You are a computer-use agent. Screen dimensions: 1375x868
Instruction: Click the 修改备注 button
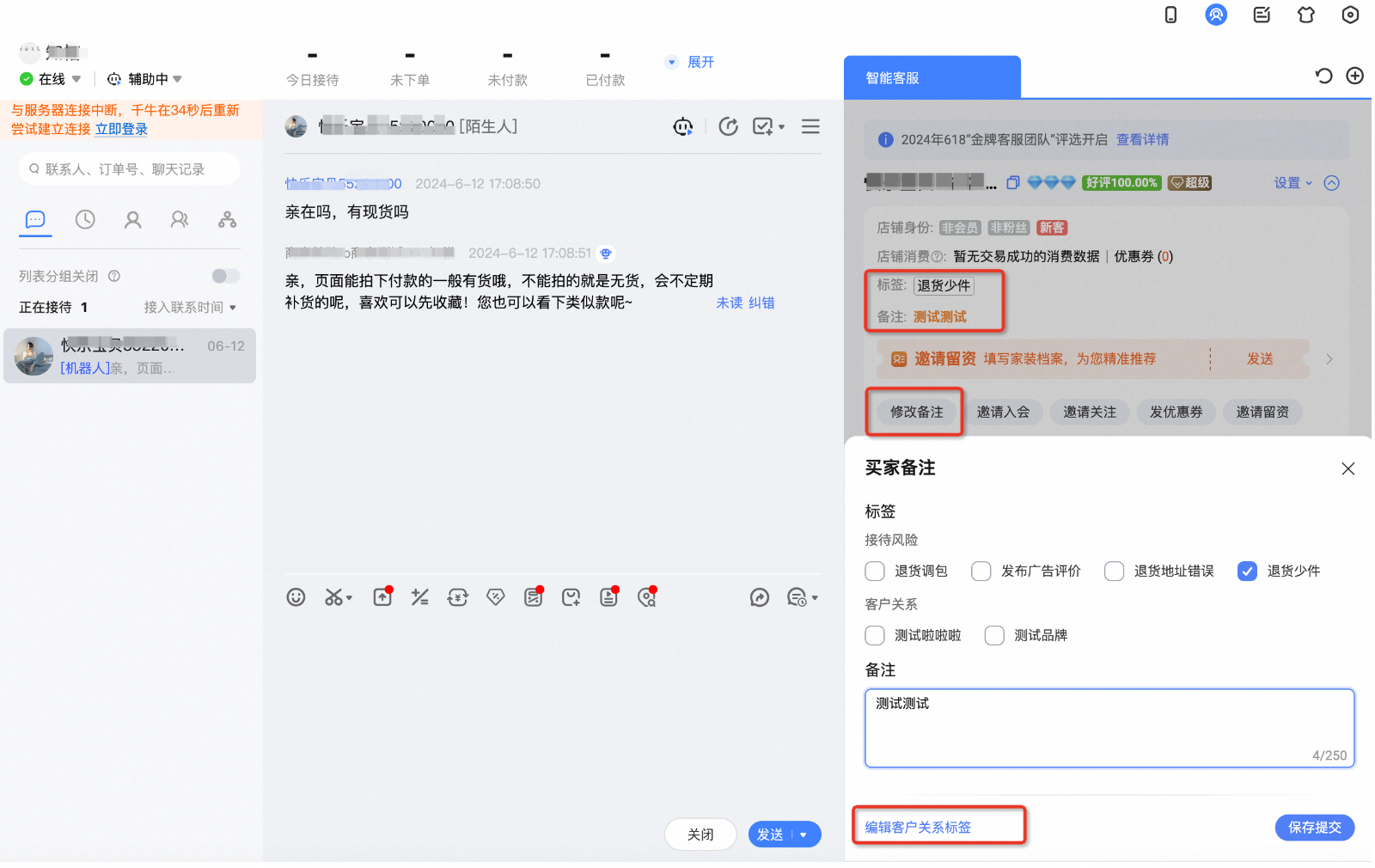click(x=916, y=413)
